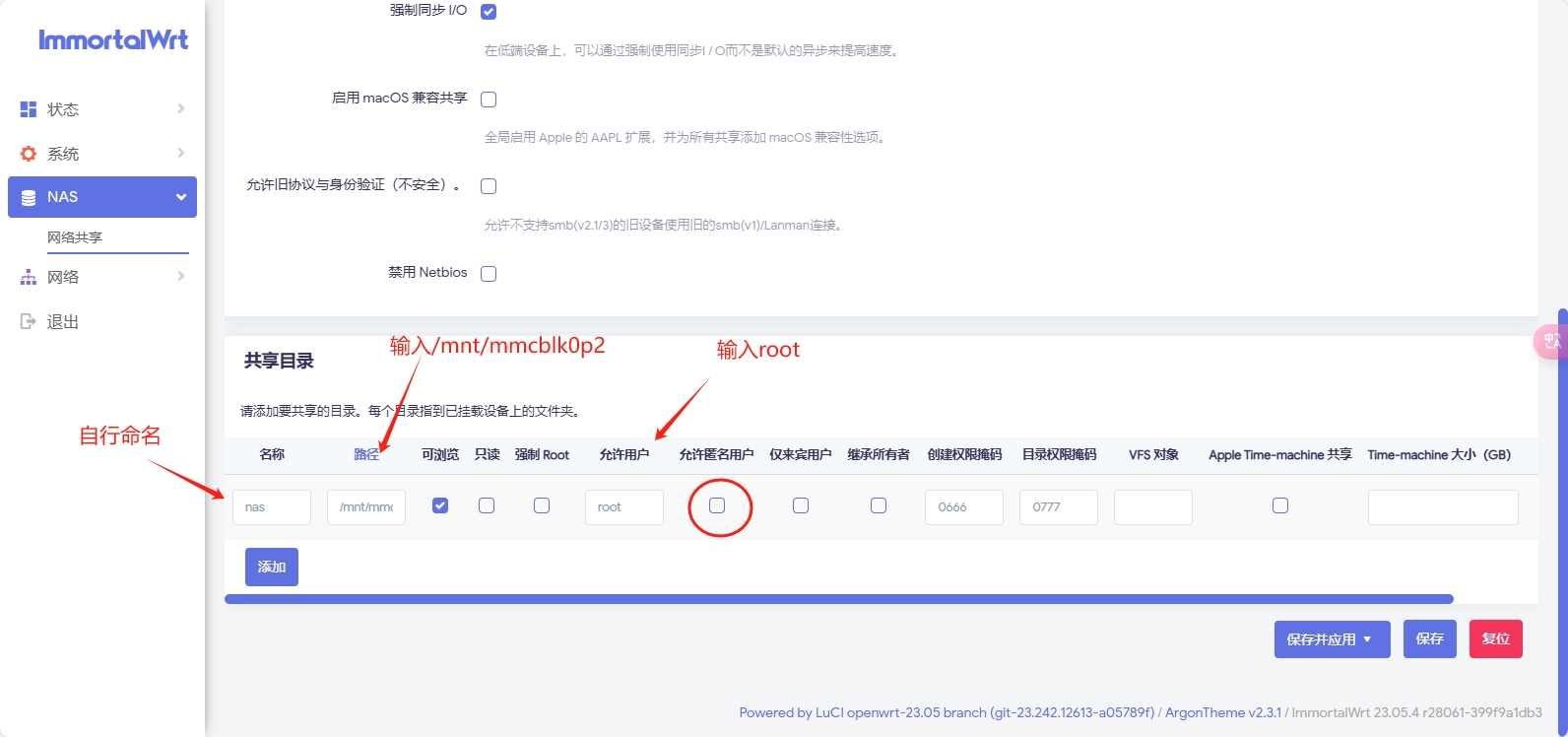Enable the 允许匿名用户 checkbox
This screenshot has height=737, width=1568.
(717, 505)
